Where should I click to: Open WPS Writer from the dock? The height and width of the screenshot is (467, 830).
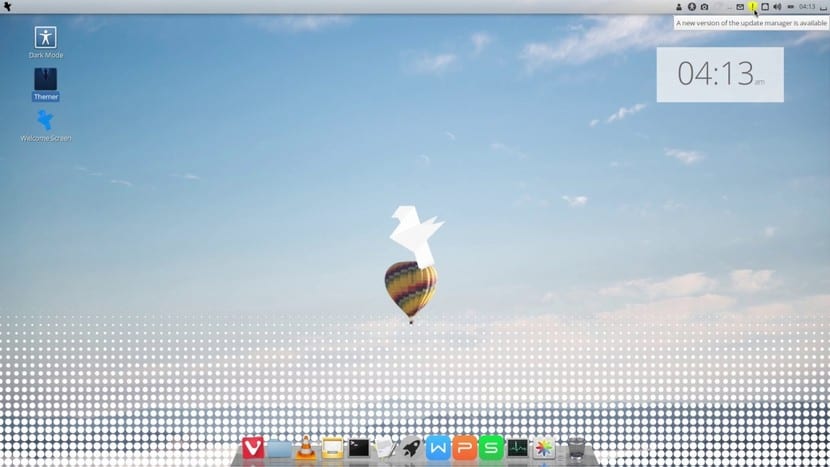coord(438,449)
